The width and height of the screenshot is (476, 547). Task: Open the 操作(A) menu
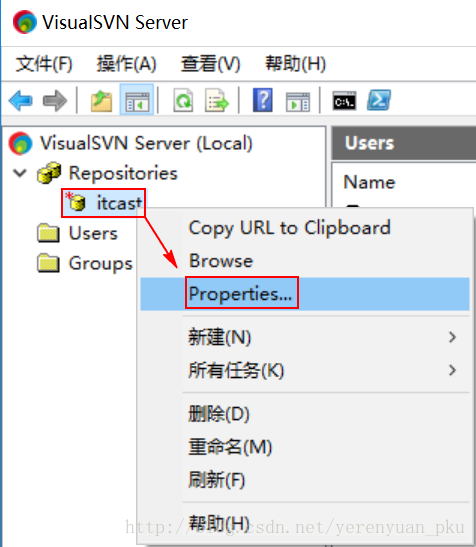126,64
